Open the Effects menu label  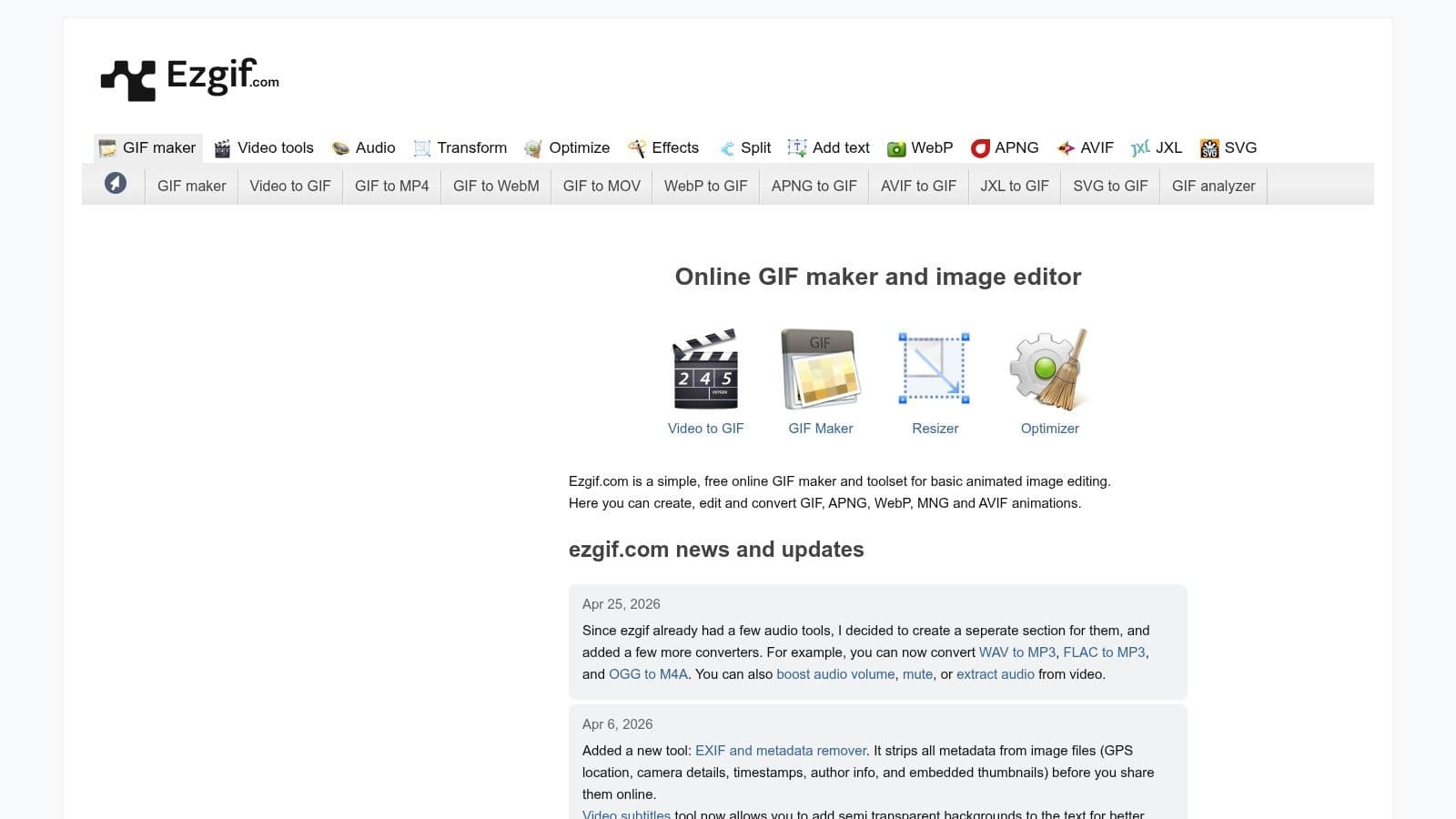point(675,147)
